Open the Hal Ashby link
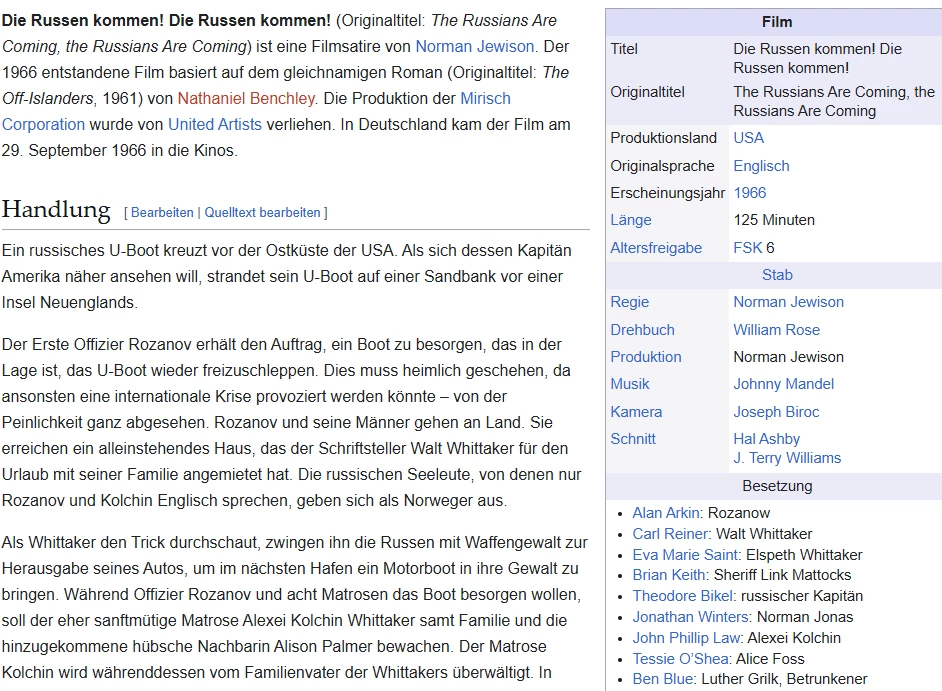This screenshot has width=942, height=691. (x=767, y=439)
